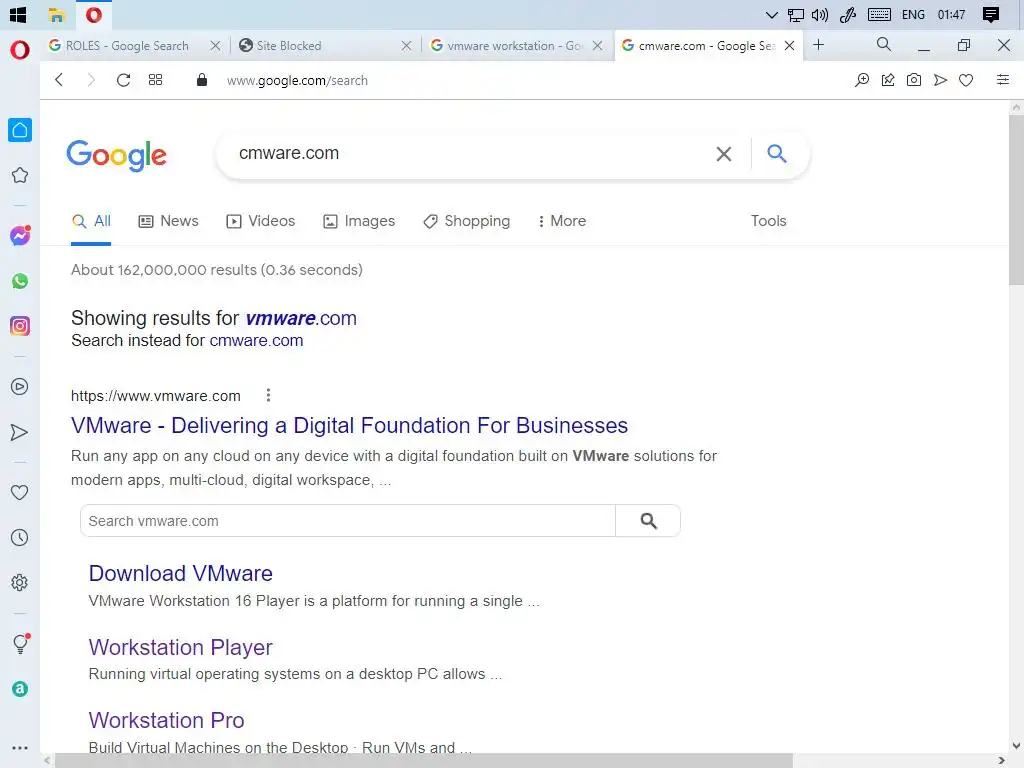Screen dimensions: 1024x768
Task: Open Instagram in Opera sidebar
Action: (20, 326)
